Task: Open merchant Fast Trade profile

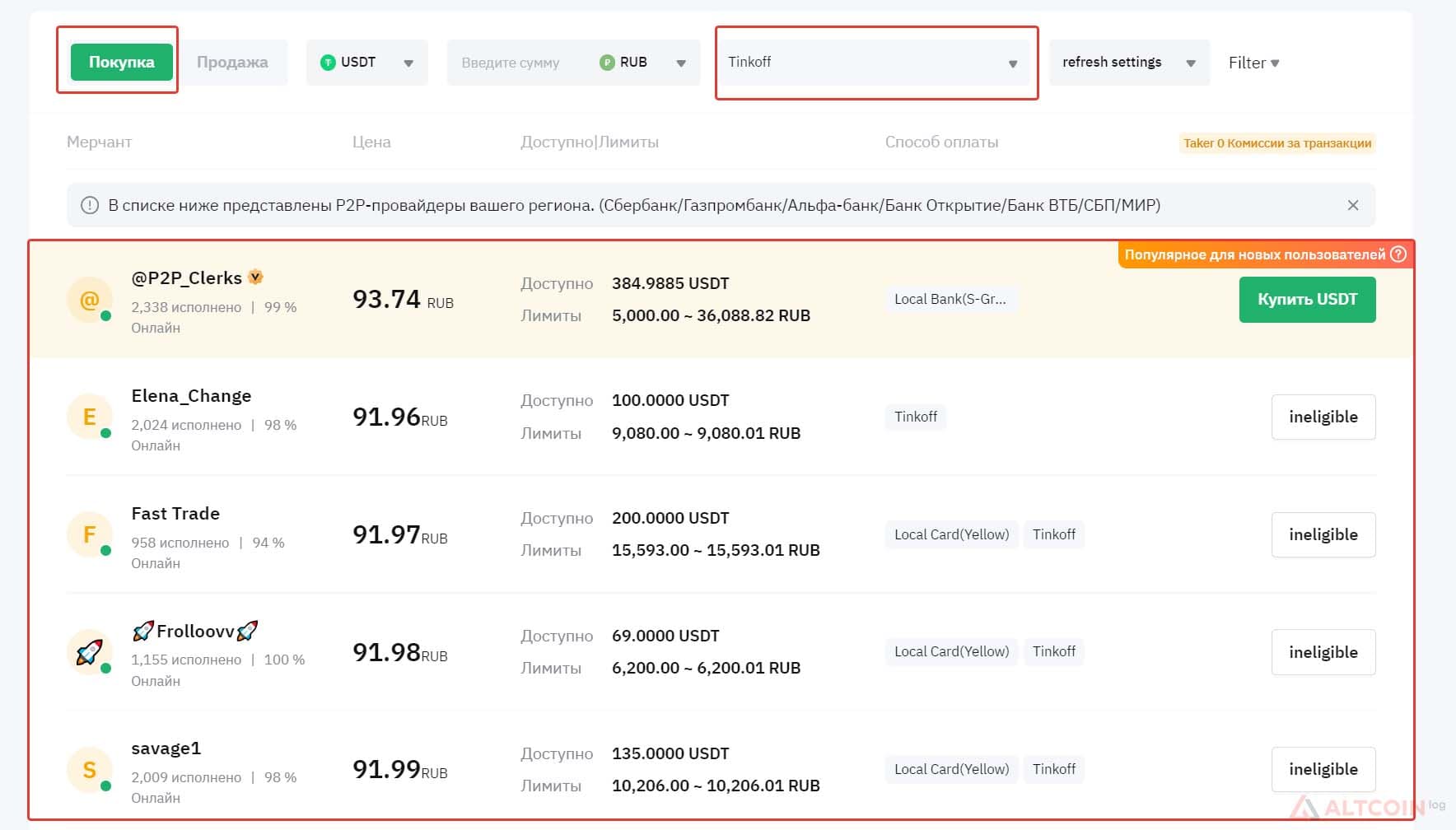Action: (175, 514)
